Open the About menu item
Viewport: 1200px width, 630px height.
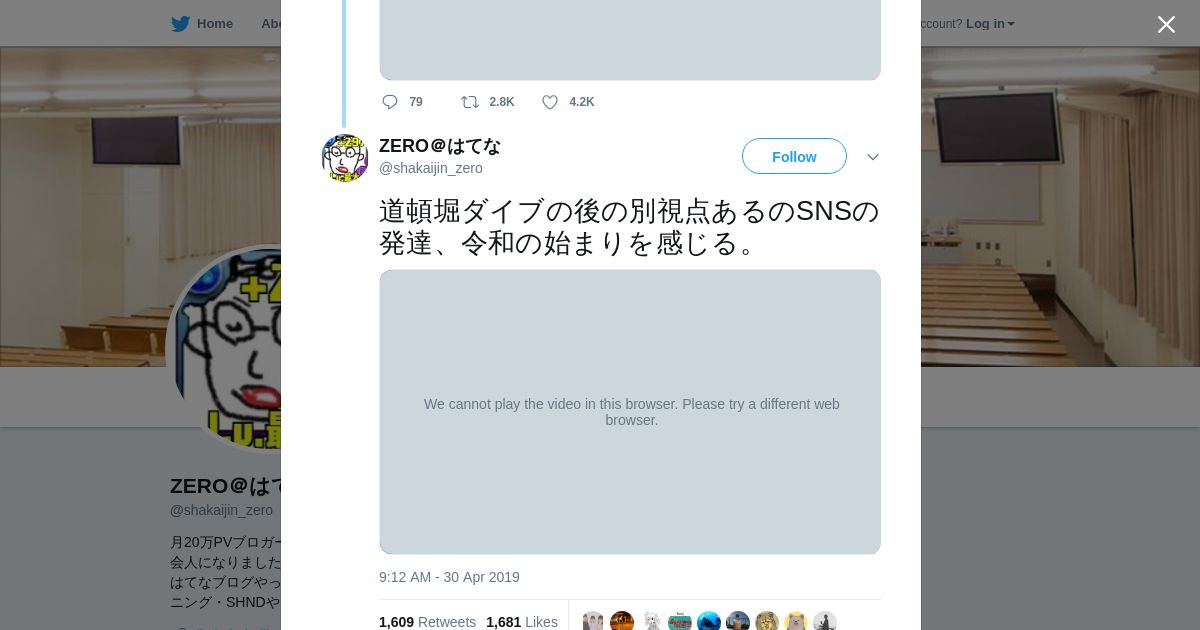click(x=271, y=24)
